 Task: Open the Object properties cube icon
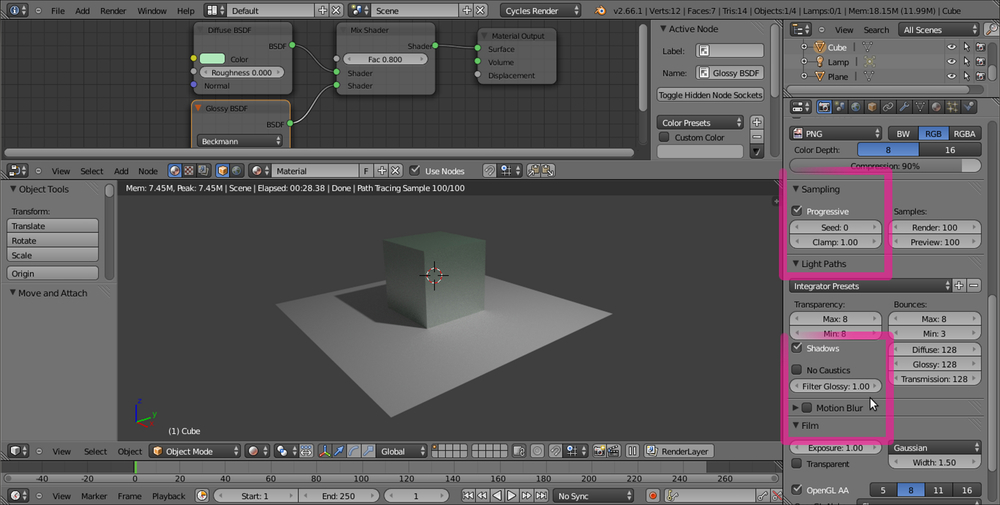click(x=871, y=107)
